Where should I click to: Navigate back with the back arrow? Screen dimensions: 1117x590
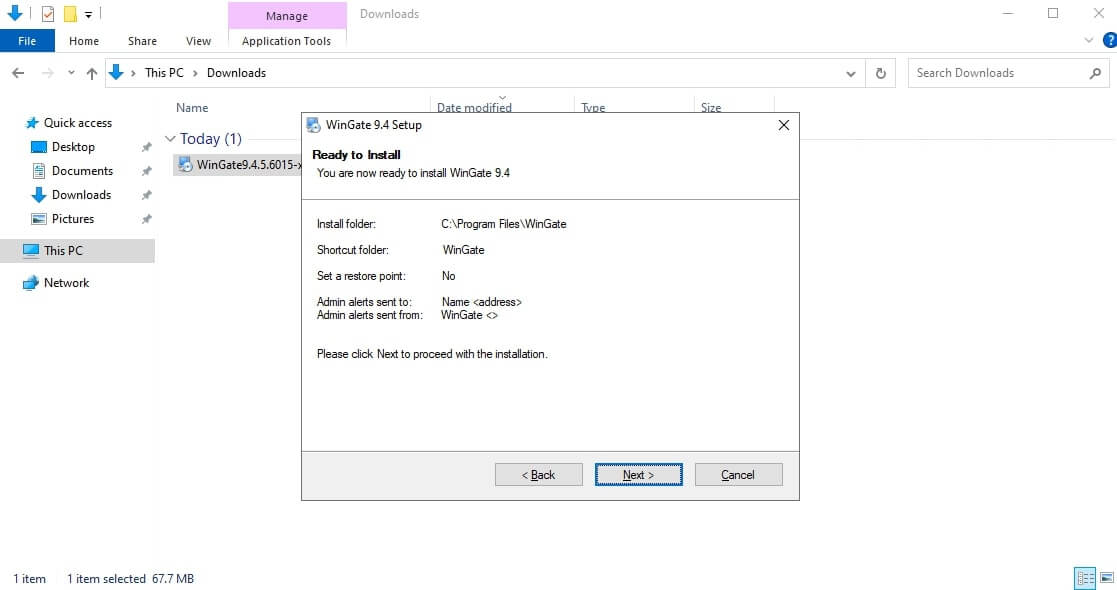pos(19,73)
